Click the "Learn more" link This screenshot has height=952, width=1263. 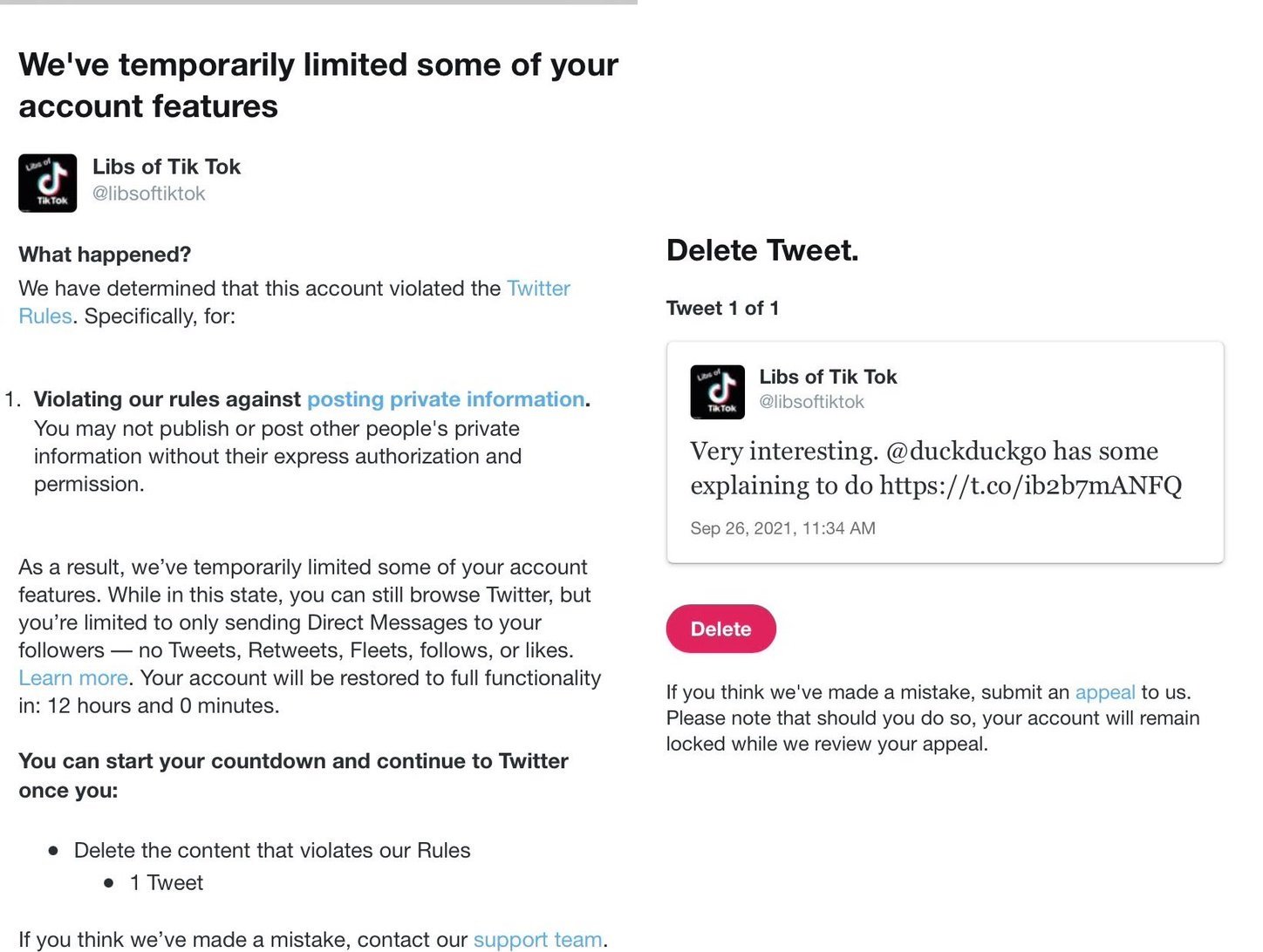(x=73, y=678)
